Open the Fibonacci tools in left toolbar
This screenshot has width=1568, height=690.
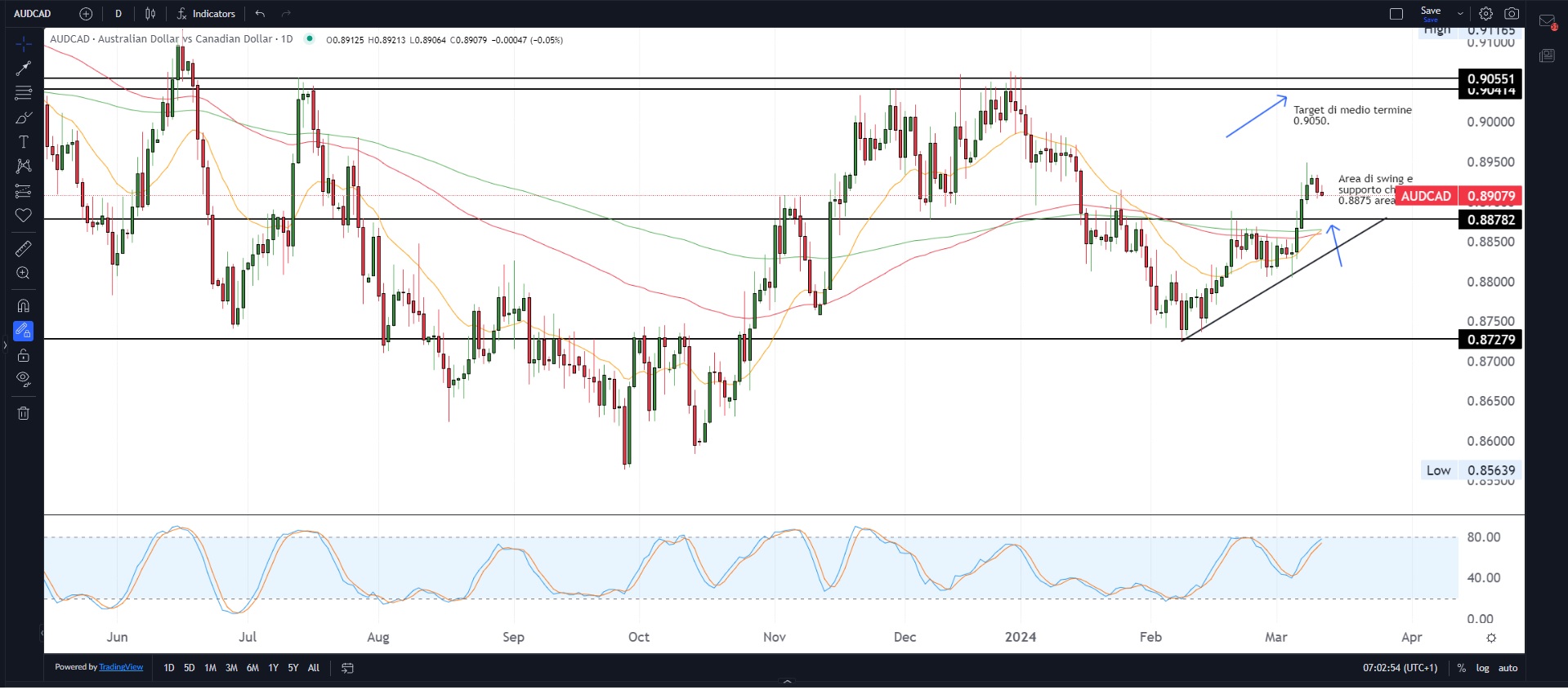pos(23,93)
